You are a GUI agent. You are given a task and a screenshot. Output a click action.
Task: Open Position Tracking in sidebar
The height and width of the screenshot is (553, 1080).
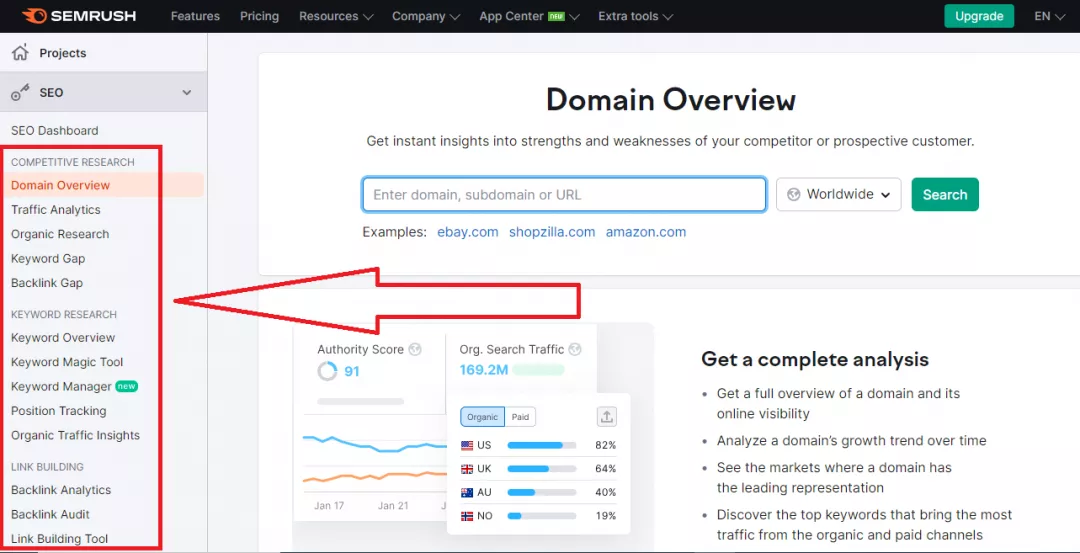[59, 411]
